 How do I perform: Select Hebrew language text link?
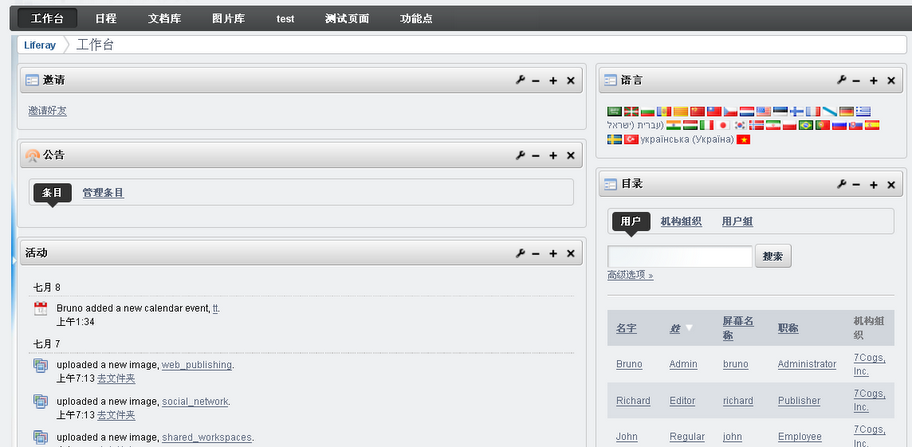[635, 125]
